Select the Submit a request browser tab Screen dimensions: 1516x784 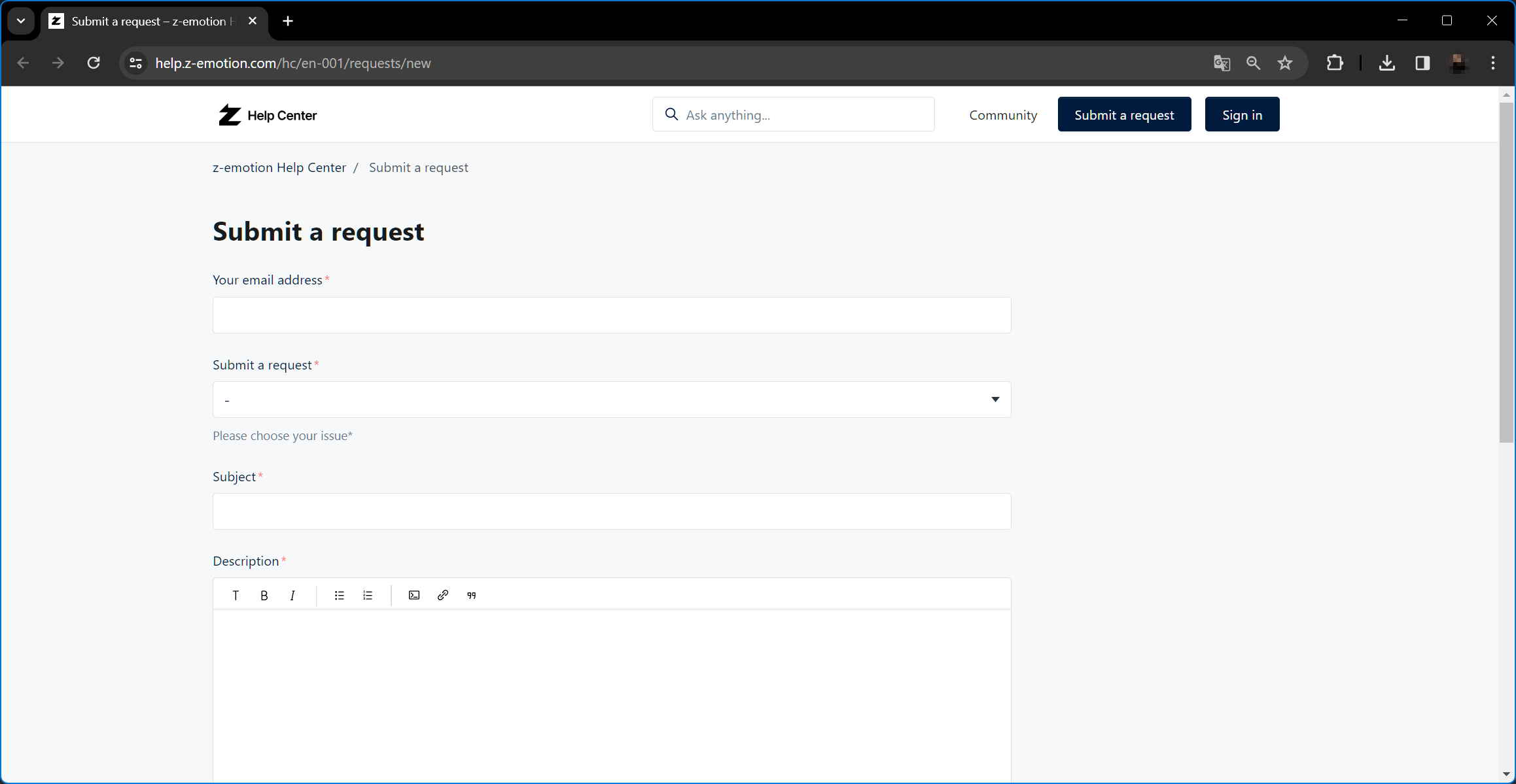click(x=154, y=21)
